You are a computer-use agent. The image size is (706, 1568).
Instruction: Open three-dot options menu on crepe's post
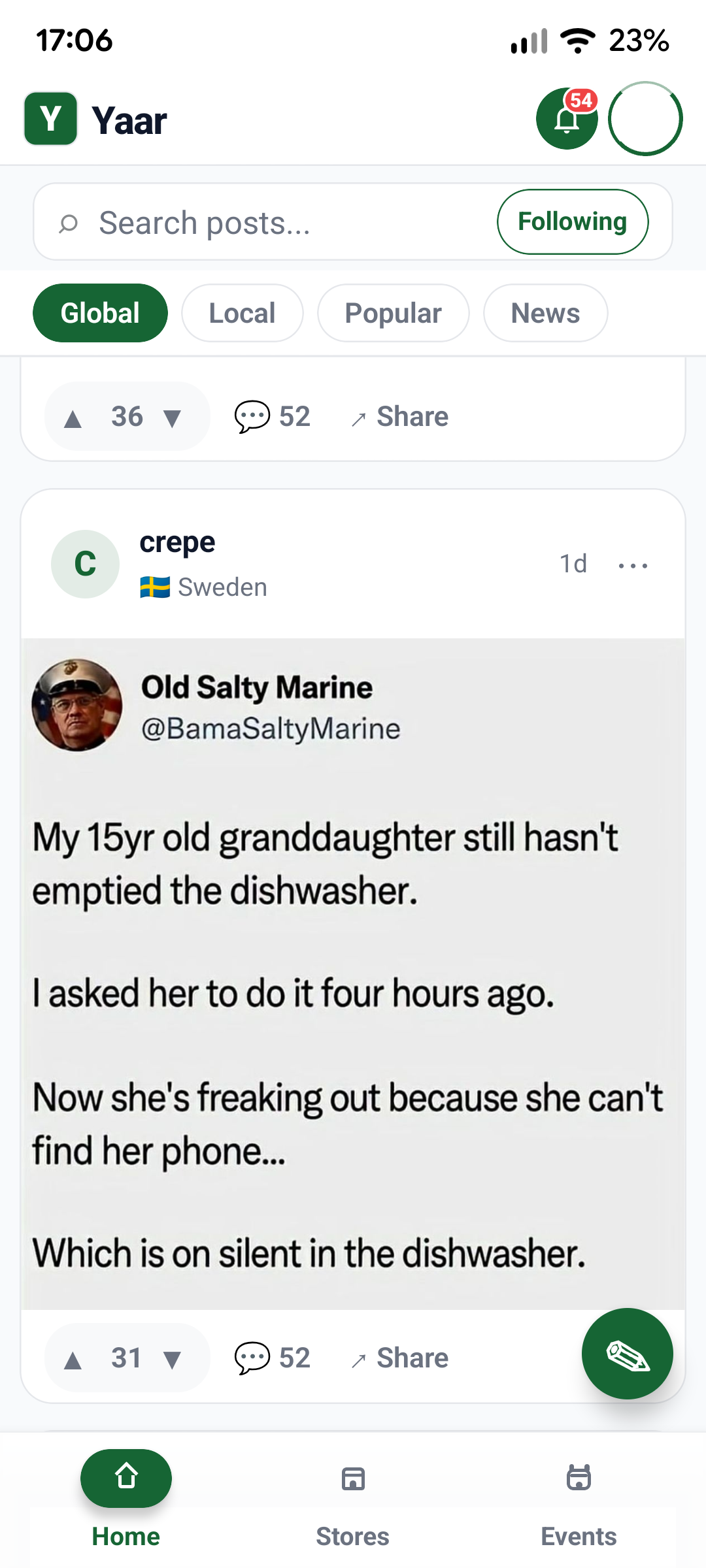coord(633,564)
